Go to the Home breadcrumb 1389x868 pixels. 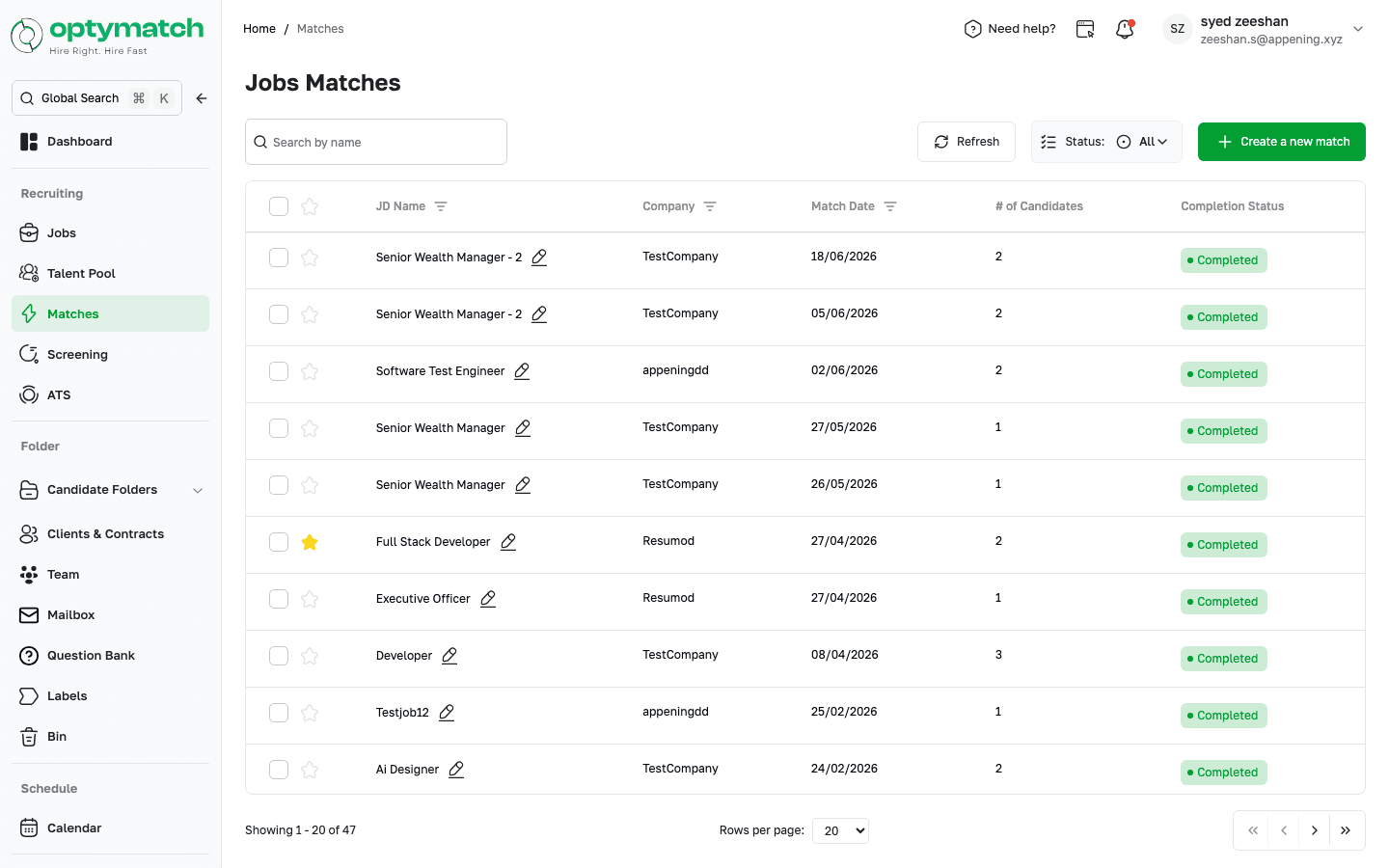[x=259, y=29]
